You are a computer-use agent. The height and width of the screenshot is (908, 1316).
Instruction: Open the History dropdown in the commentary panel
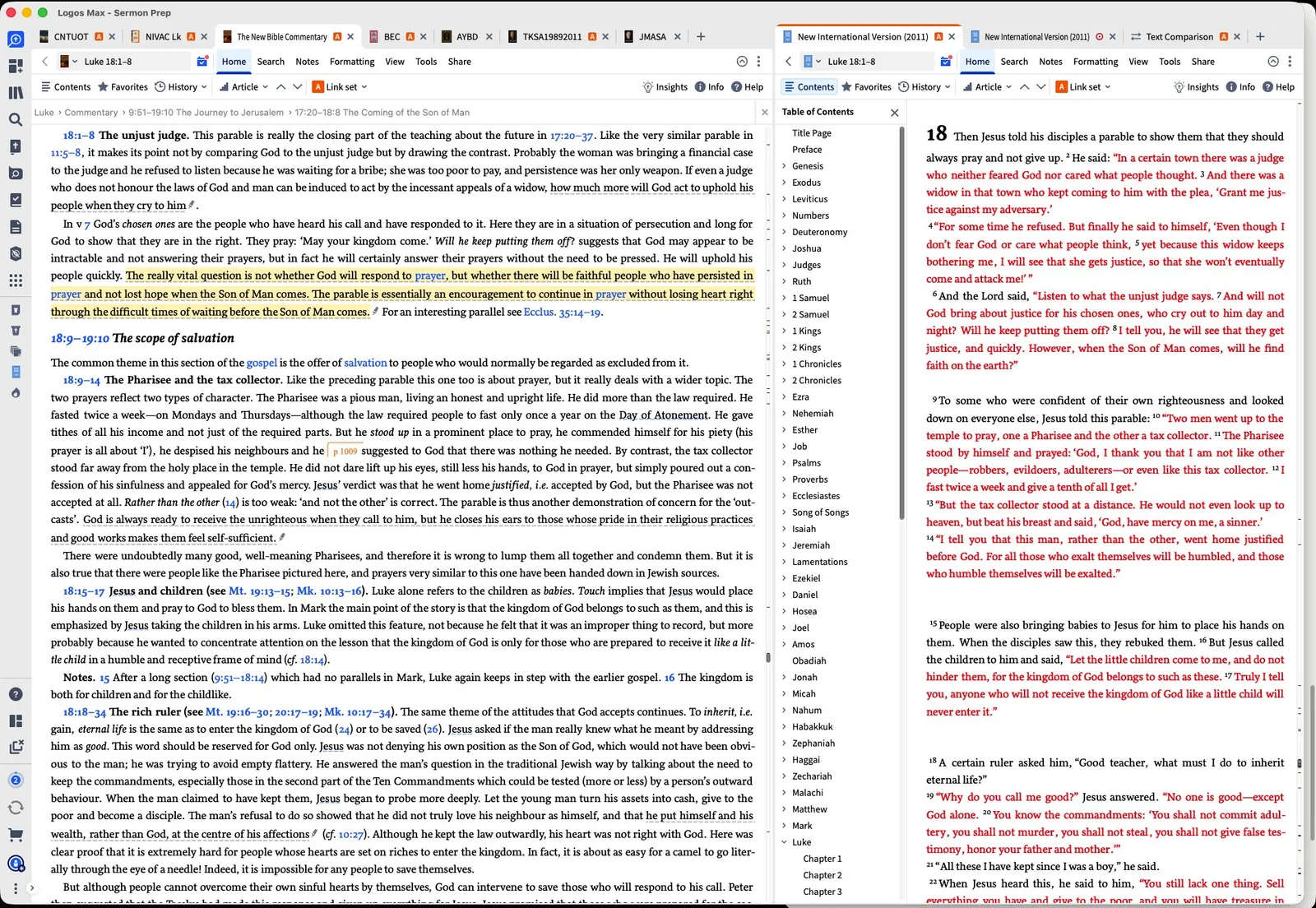[181, 86]
